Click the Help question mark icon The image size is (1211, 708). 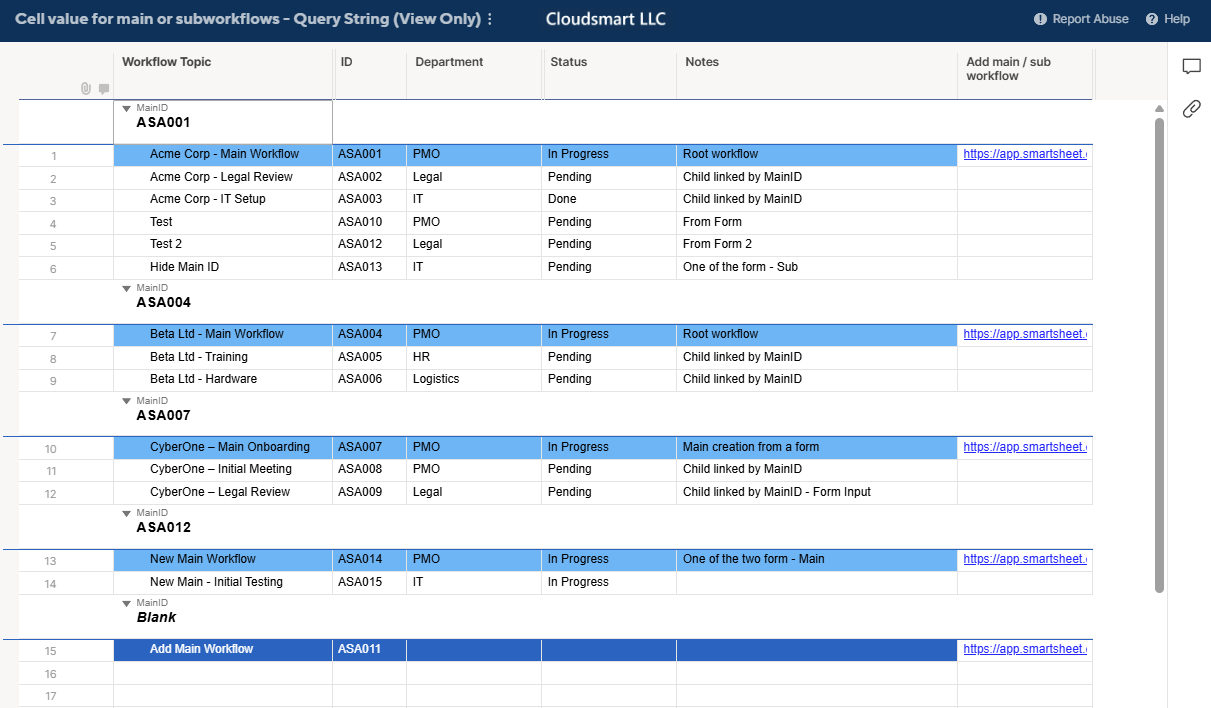pyautogui.click(x=1152, y=19)
